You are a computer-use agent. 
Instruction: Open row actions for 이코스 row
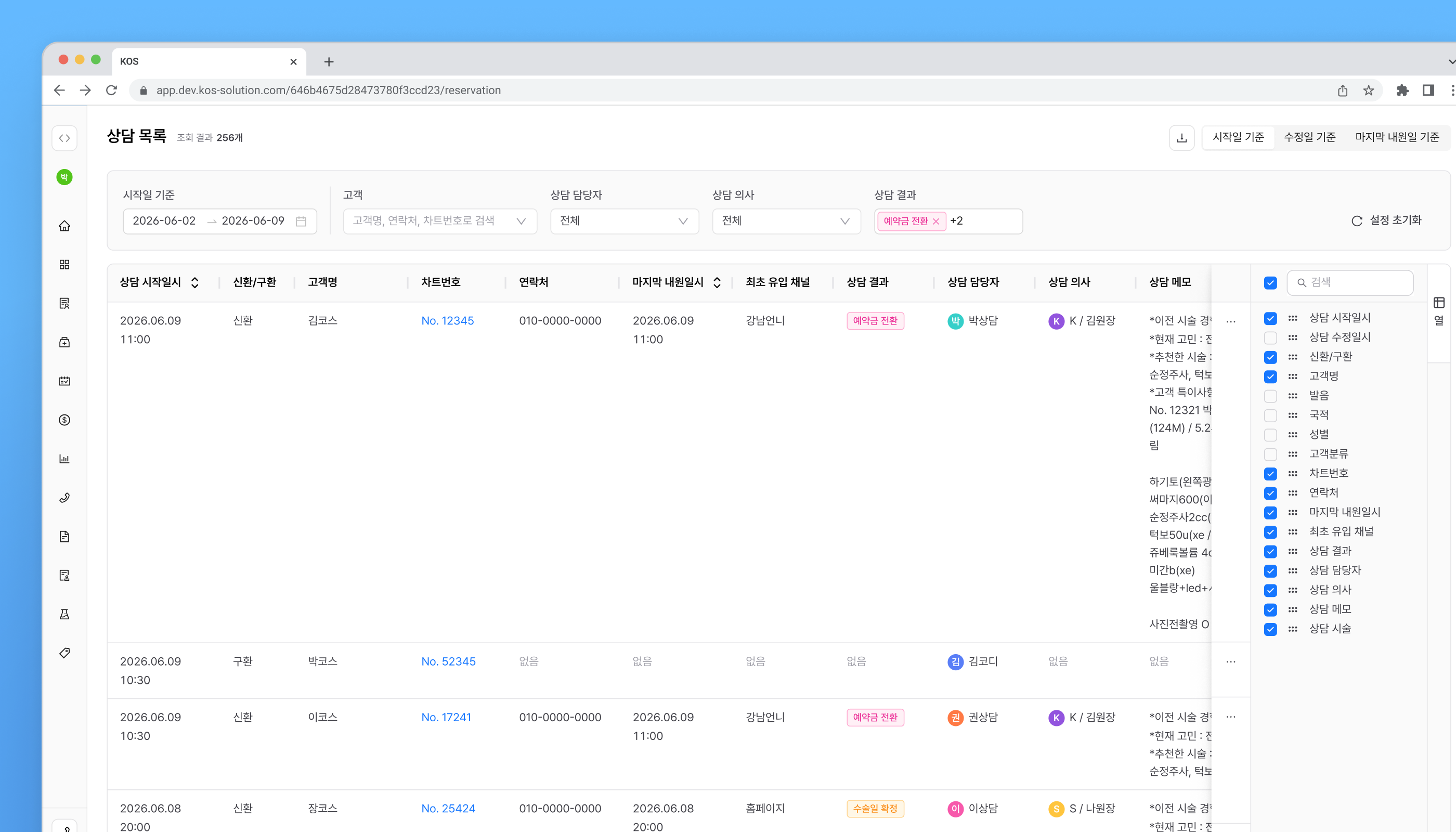pyautogui.click(x=1231, y=717)
